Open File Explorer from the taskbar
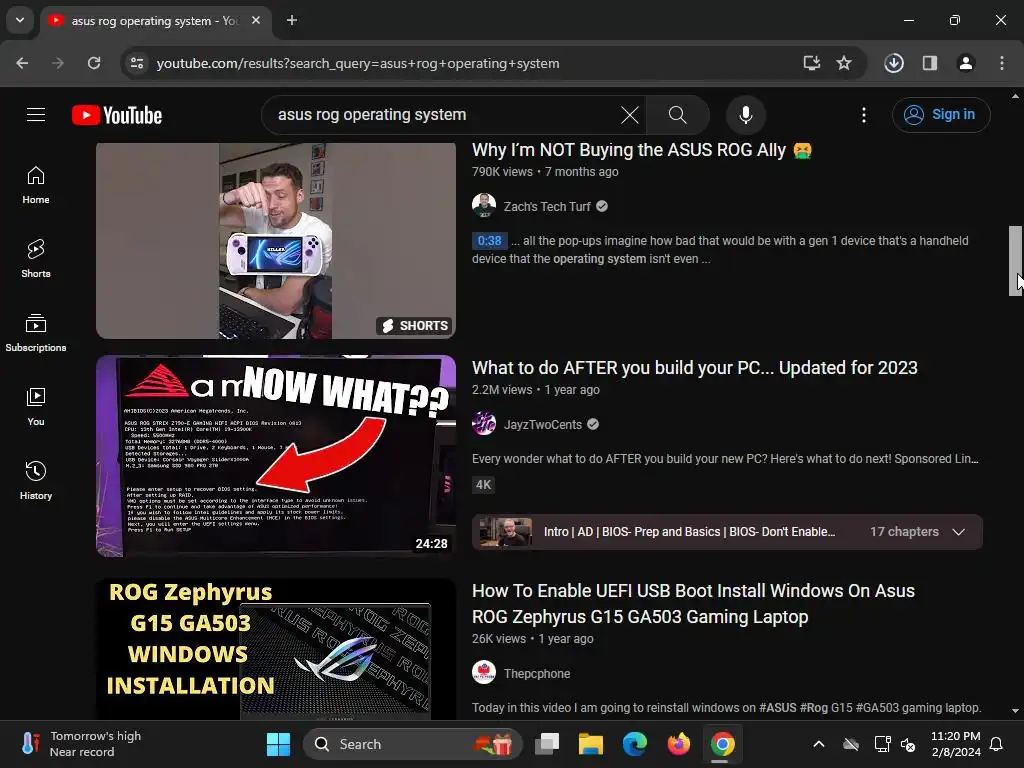Screen dimensions: 1024x768 [590, 744]
